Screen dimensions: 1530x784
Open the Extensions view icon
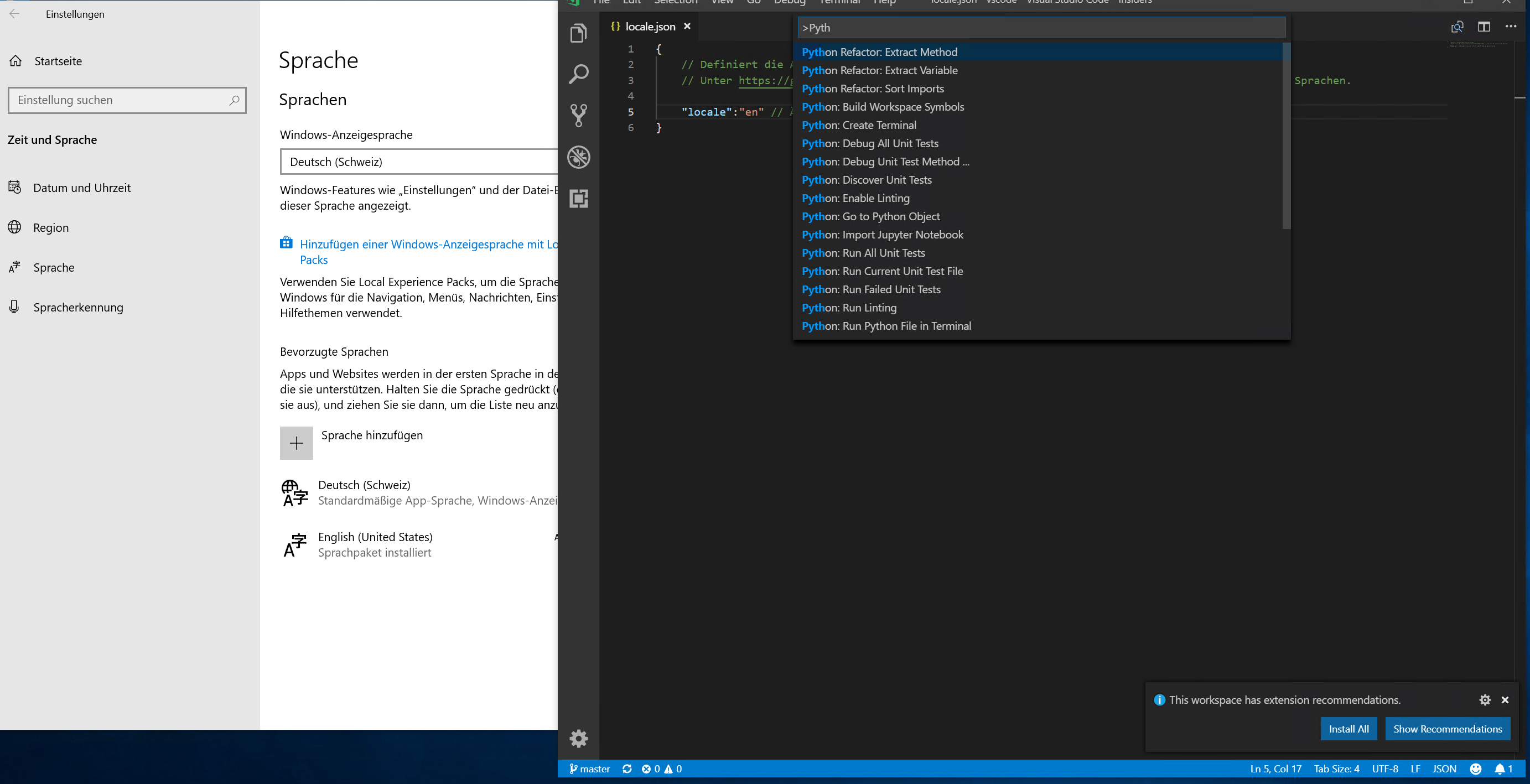578,199
